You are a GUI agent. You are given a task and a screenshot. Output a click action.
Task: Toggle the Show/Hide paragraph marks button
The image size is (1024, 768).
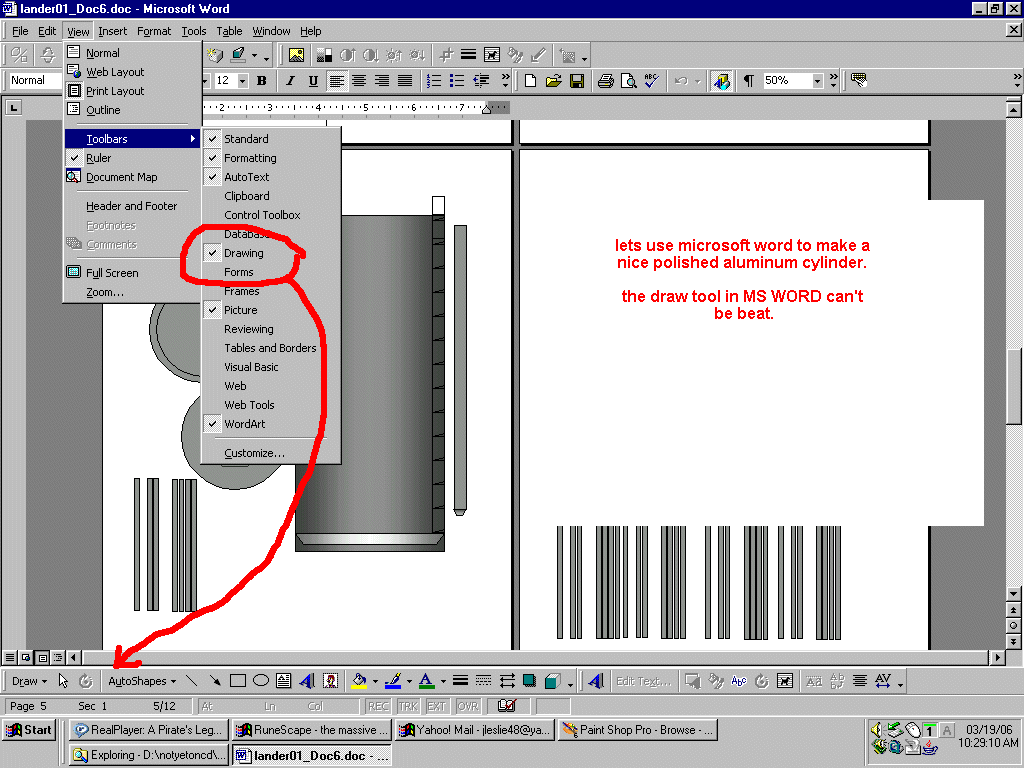pyautogui.click(x=748, y=81)
